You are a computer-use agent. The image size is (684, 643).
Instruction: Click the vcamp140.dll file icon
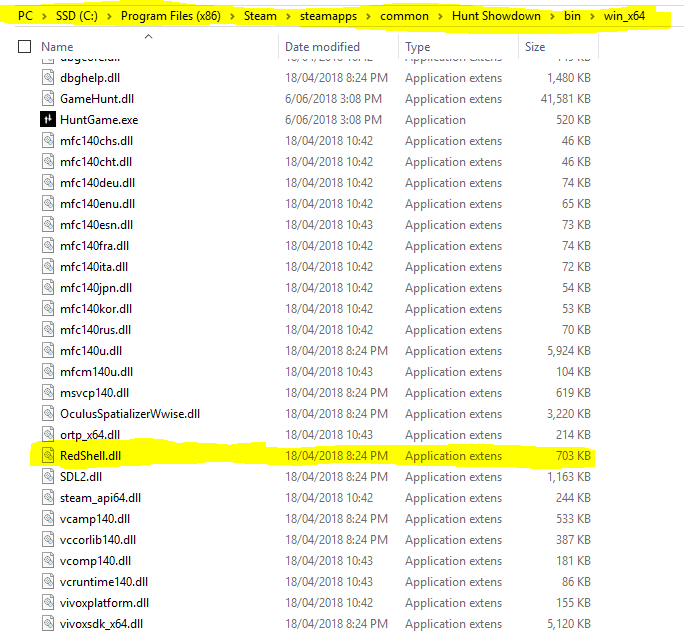coord(48,519)
